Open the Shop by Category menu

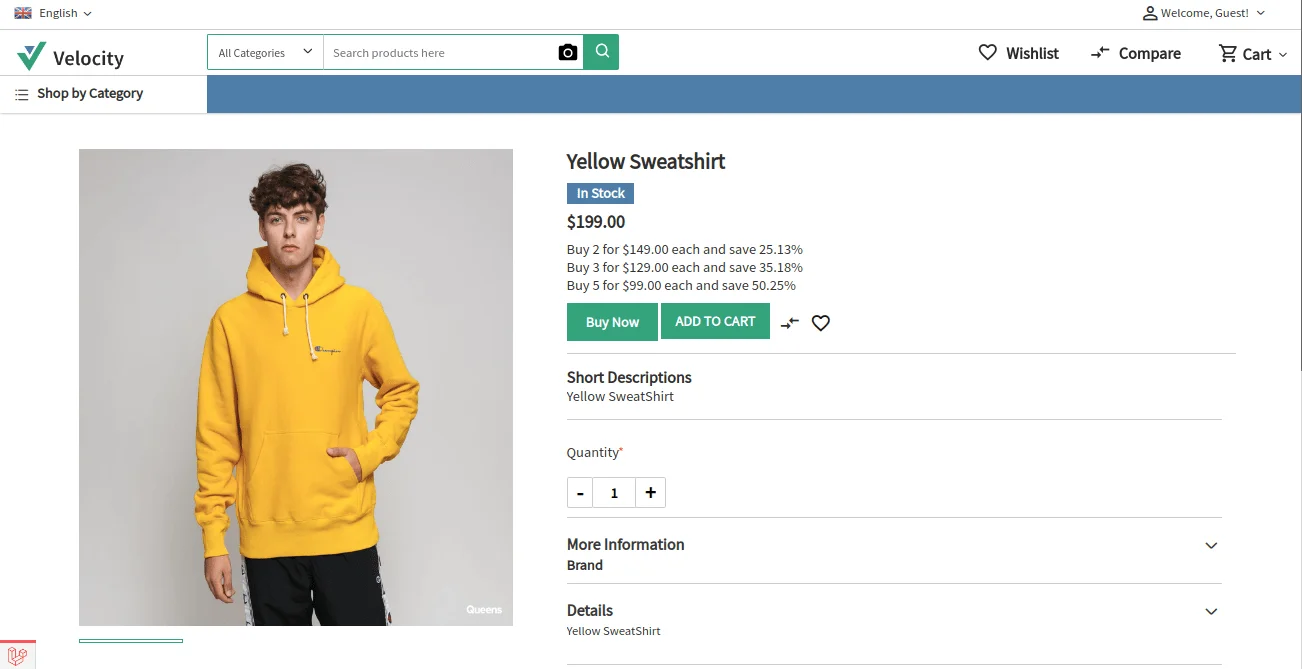click(x=80, y=94)
